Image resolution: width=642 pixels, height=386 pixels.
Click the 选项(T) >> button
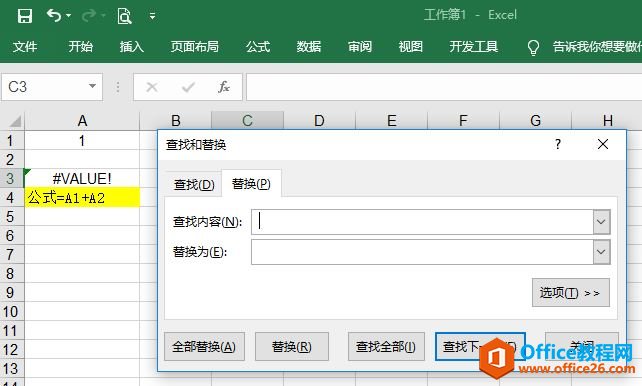coord(571,293)
